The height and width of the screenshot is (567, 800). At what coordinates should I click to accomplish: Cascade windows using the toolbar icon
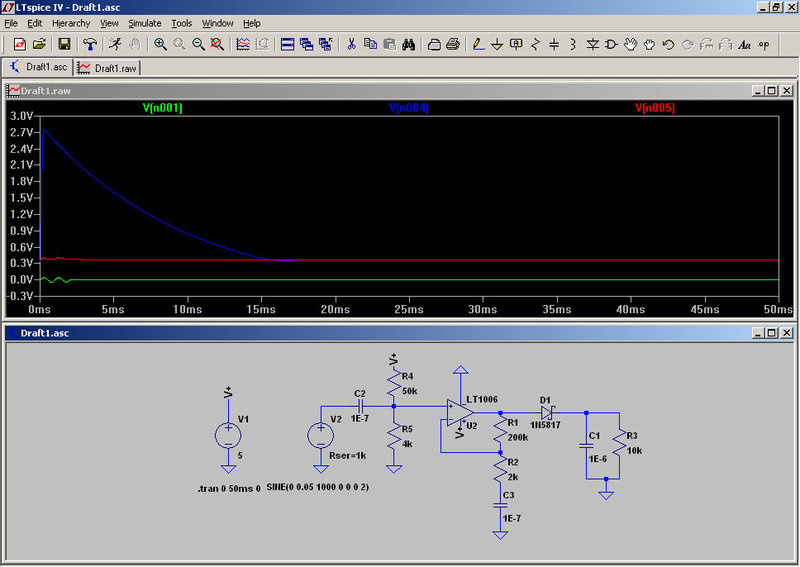point(306,44)
